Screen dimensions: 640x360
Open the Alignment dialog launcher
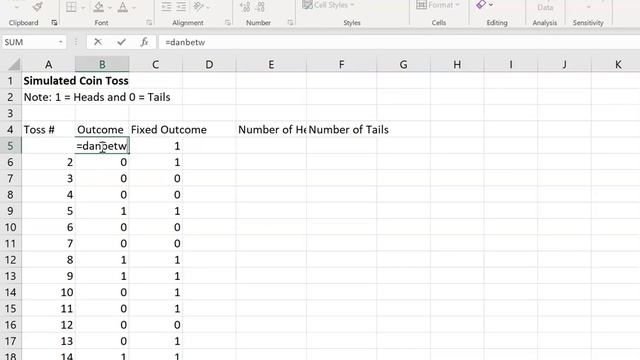point(227,23)
